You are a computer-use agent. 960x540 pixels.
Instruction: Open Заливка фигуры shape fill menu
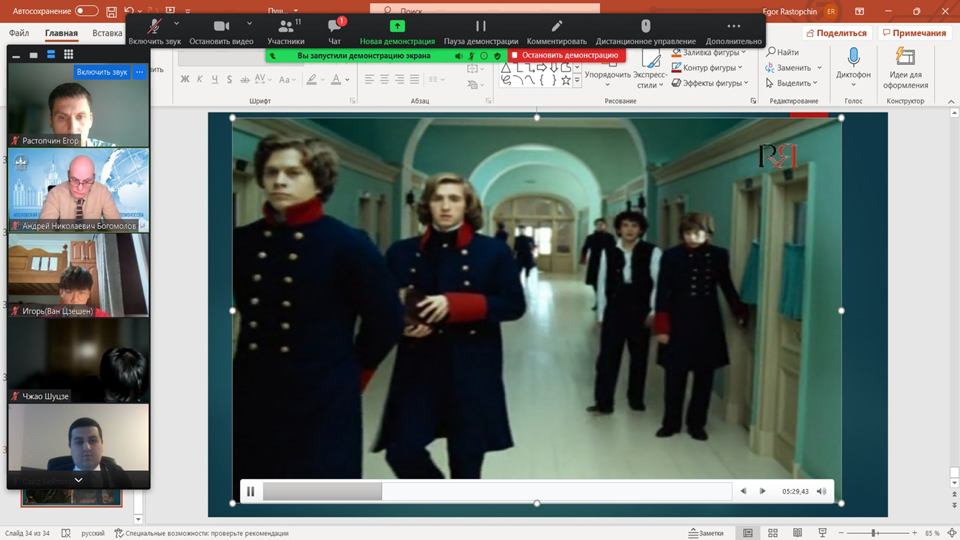[708, 53]
